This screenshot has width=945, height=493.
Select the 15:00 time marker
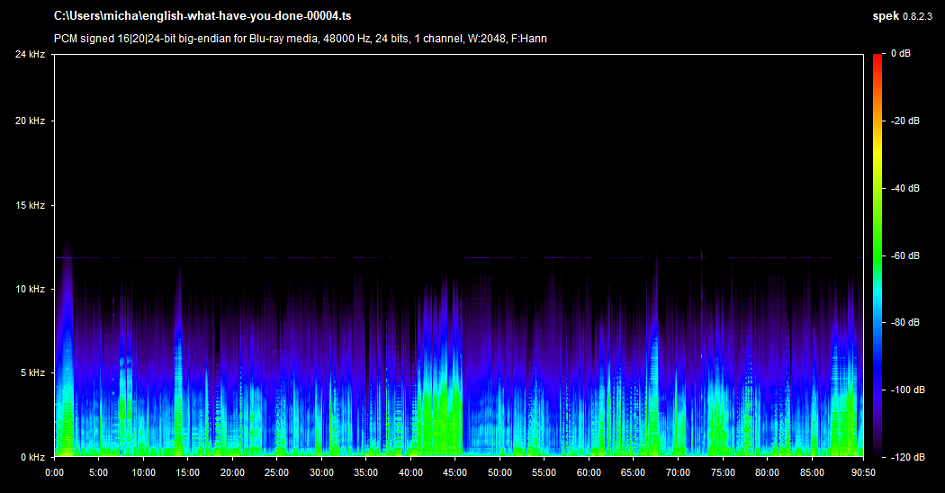(x=188, y=472)
